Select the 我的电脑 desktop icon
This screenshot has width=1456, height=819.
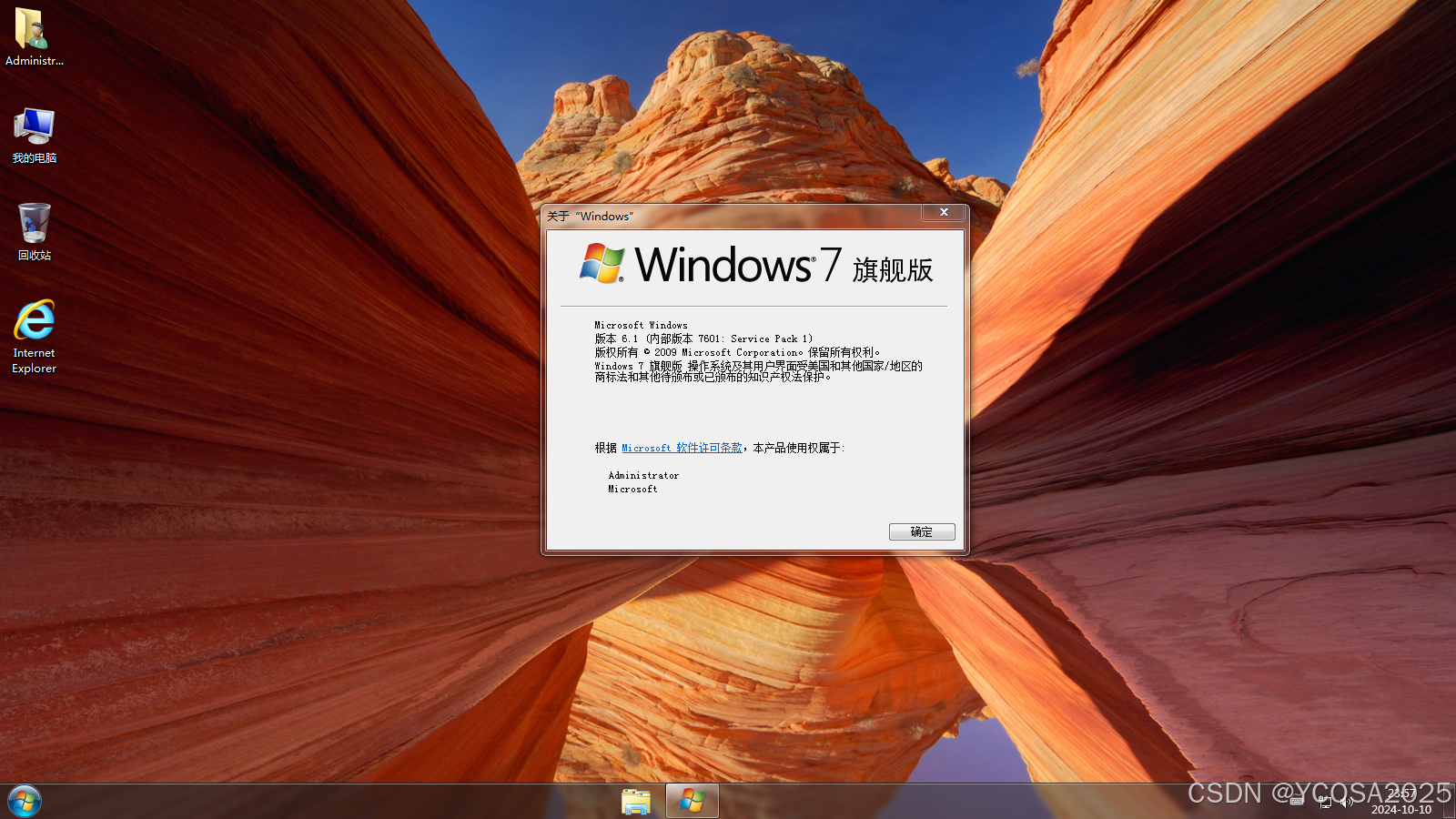click(34, 135)
